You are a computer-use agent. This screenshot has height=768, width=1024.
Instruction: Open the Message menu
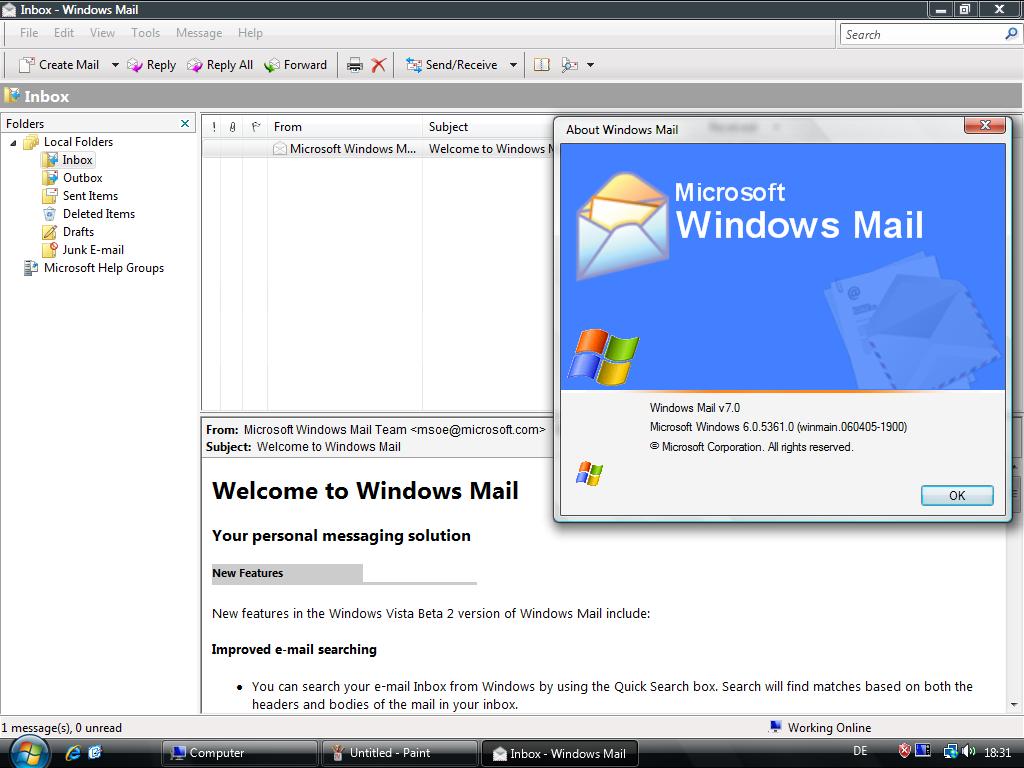pyautogui.click(x=199, y=33)
